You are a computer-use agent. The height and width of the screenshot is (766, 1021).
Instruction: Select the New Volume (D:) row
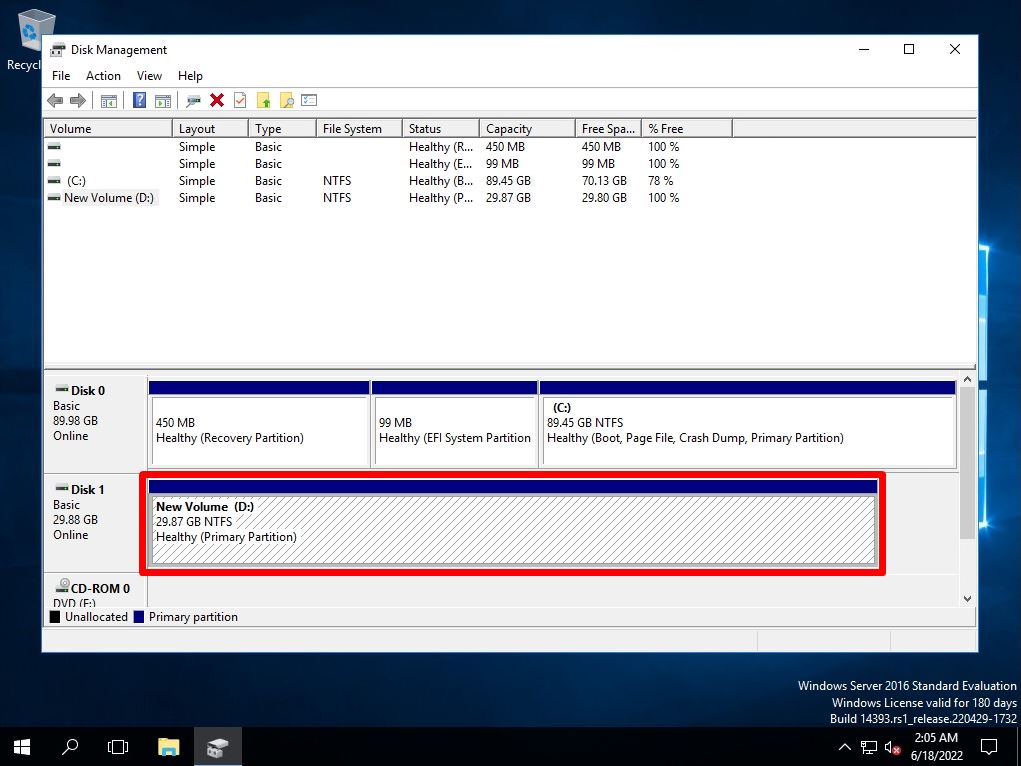tap(103, 197)
